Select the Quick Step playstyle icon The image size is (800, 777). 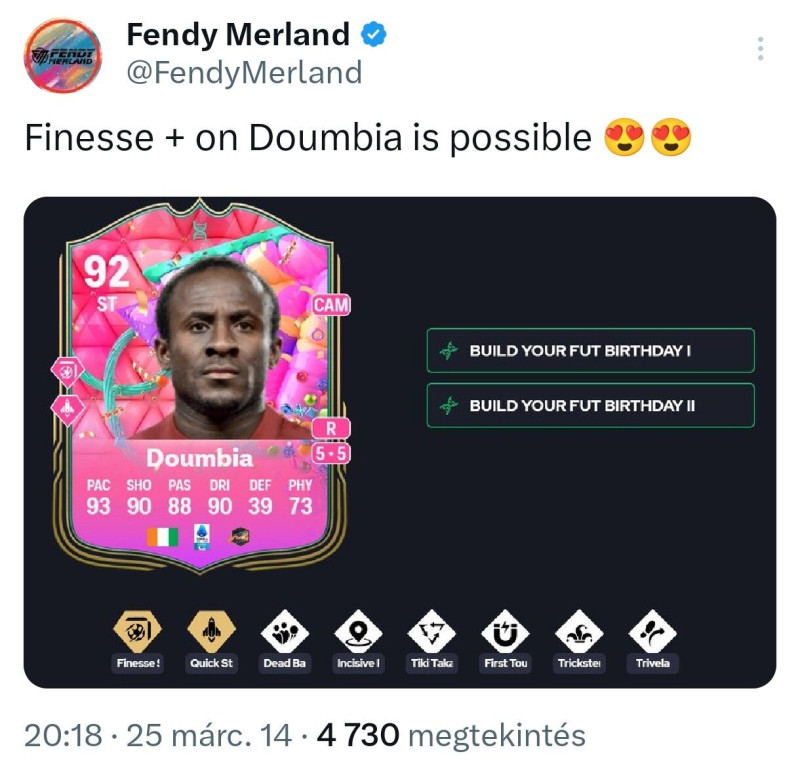pyautogui.click(x=211, y=632)
